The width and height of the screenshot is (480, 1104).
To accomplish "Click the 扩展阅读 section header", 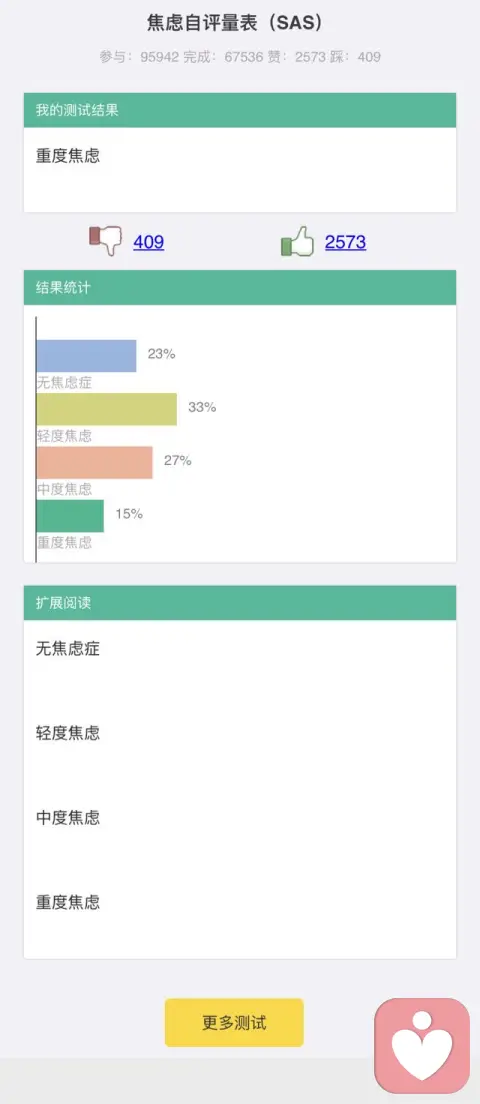I will click(240, 603).
